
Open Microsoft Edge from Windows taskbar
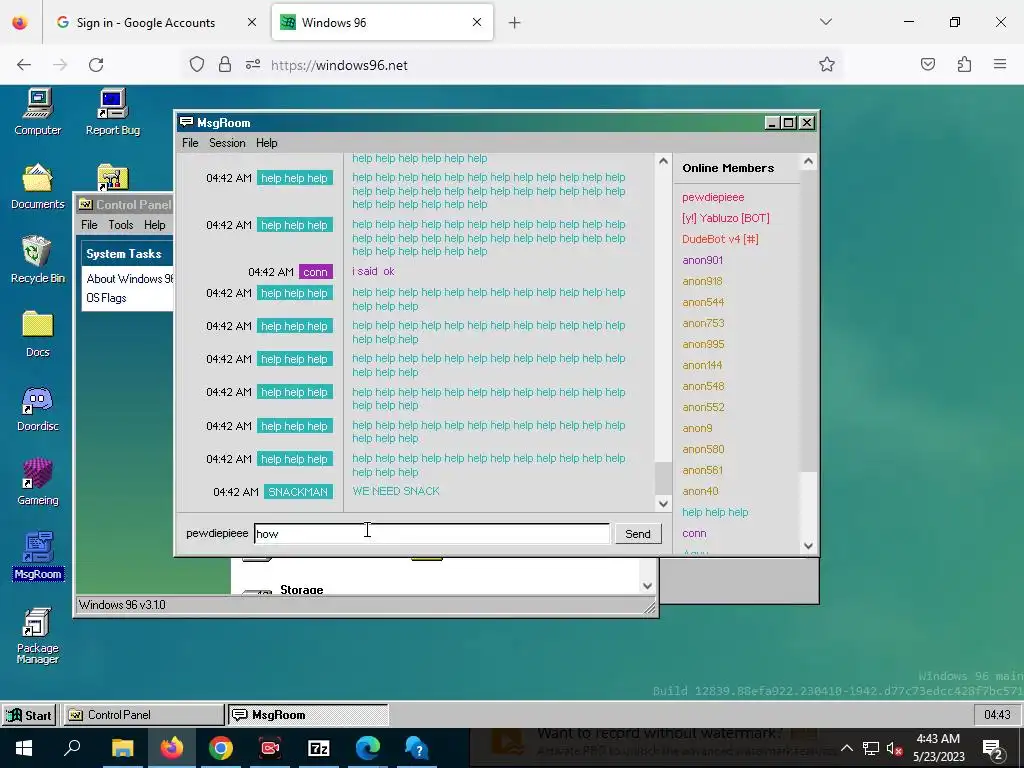pos(368,748)
